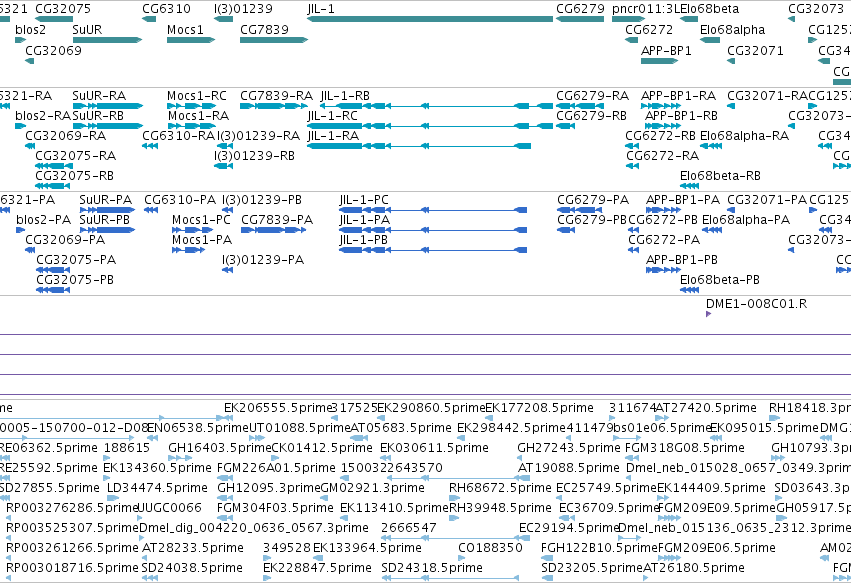This screenshot has height=583, width=851.
Task: Select the RH68672.5prime EST label
Action: pyautogui.click(x=500, y=488)
